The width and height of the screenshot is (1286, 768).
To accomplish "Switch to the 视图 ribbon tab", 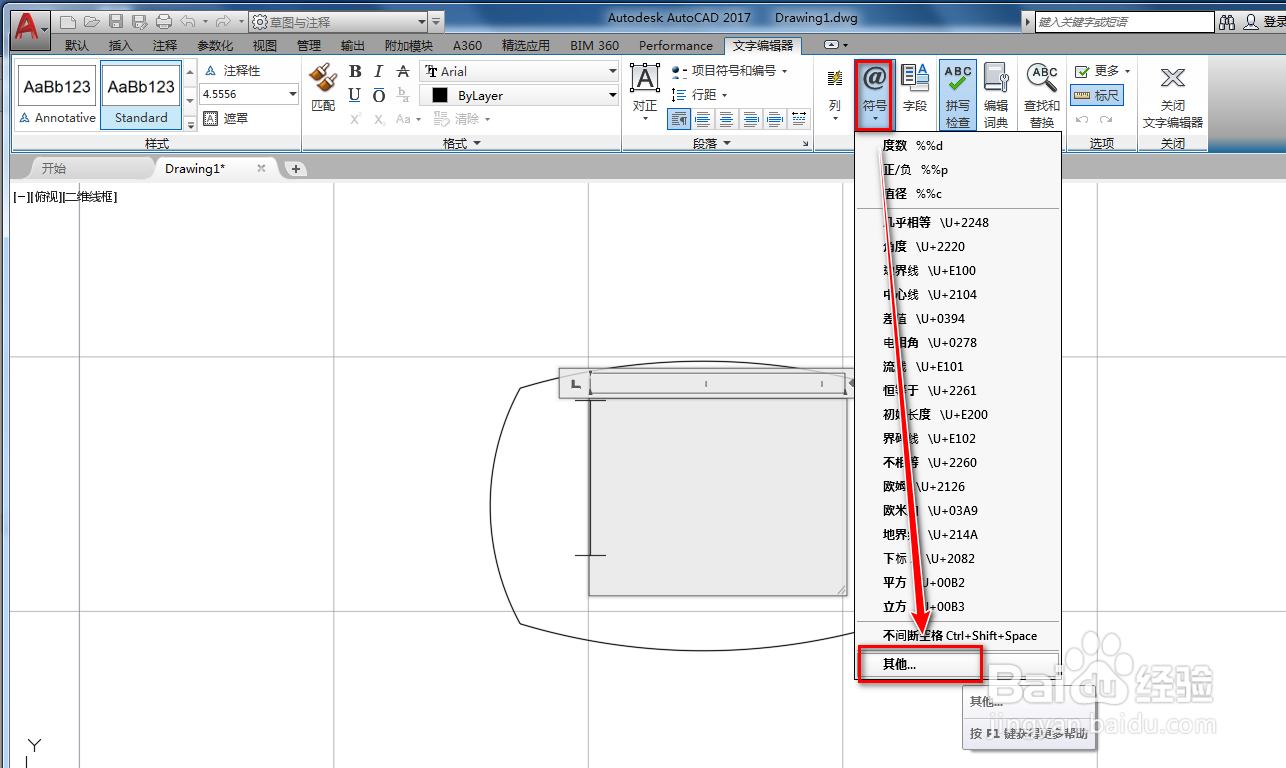I will tap(265, 45).
